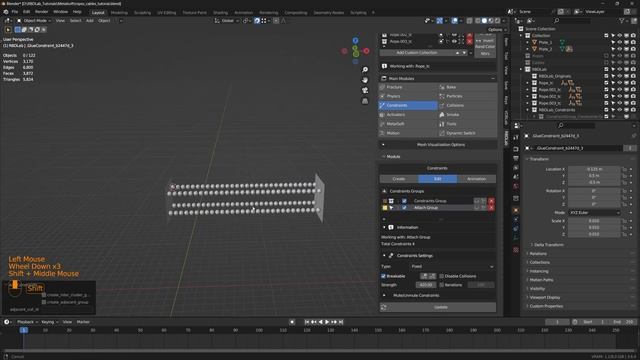Collapse the Constraints Settings section
Viewport: 640px width, 360px height.
tap(384, 256)
